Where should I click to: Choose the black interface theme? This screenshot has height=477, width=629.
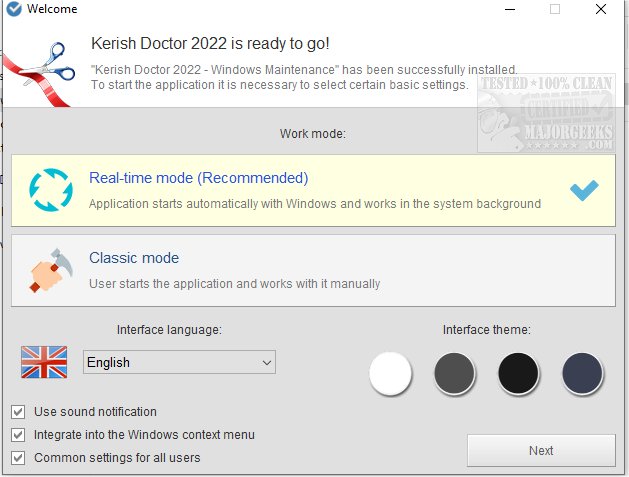[x=518, y=373]
